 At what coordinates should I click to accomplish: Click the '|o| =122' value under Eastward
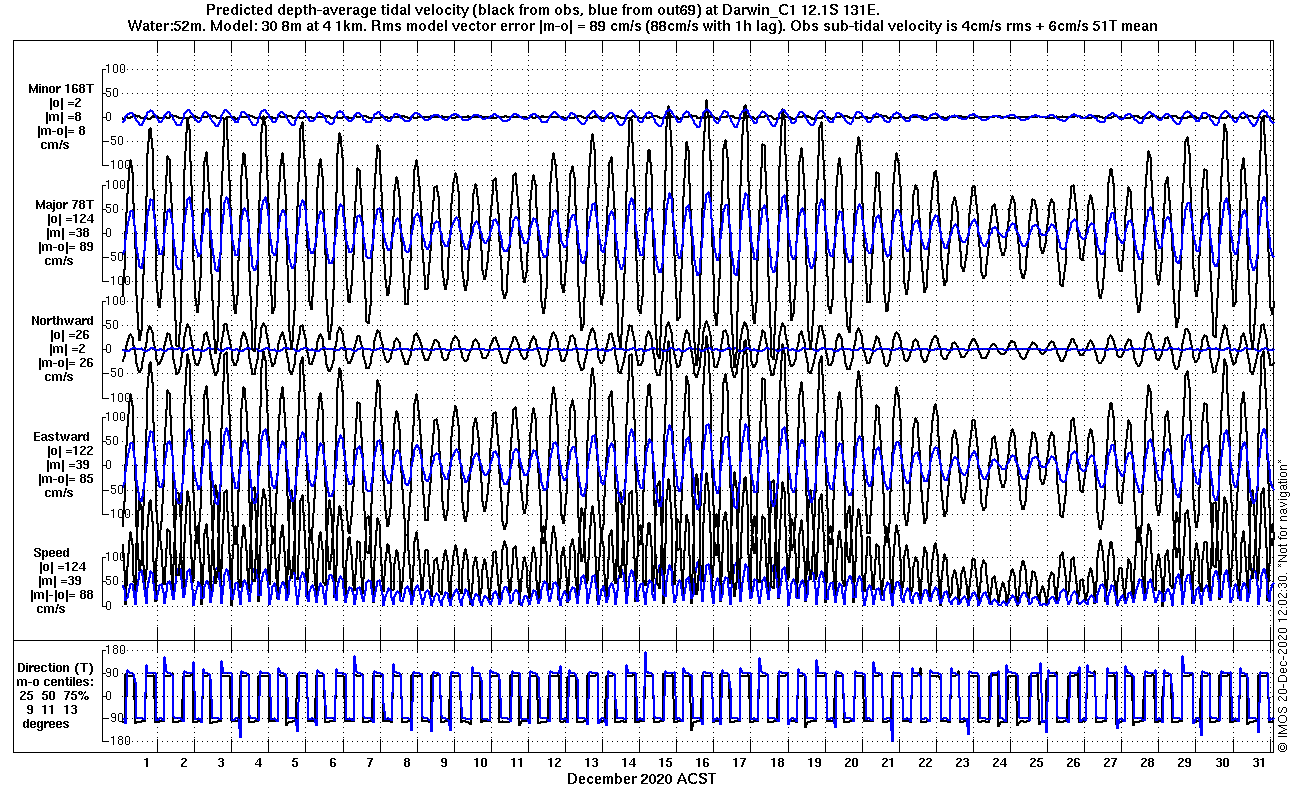[69, 451]
